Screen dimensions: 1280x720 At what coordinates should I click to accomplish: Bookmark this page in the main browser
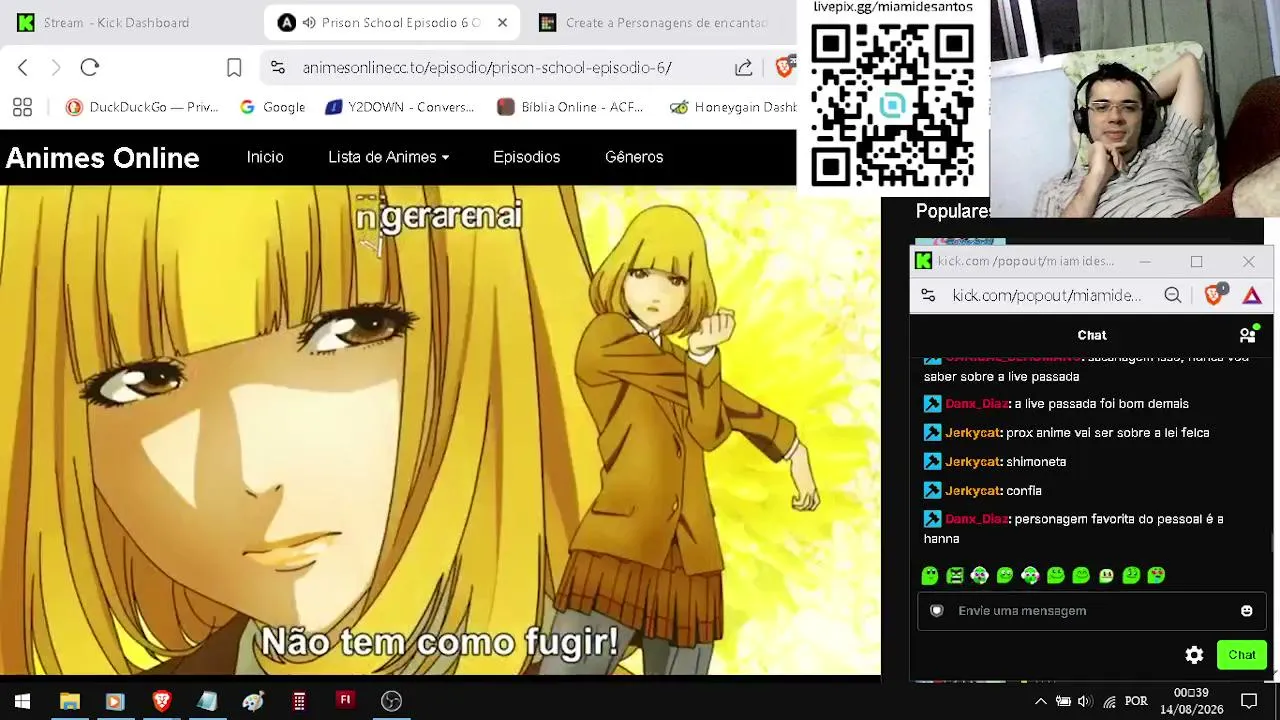click(x=234, y=67)
